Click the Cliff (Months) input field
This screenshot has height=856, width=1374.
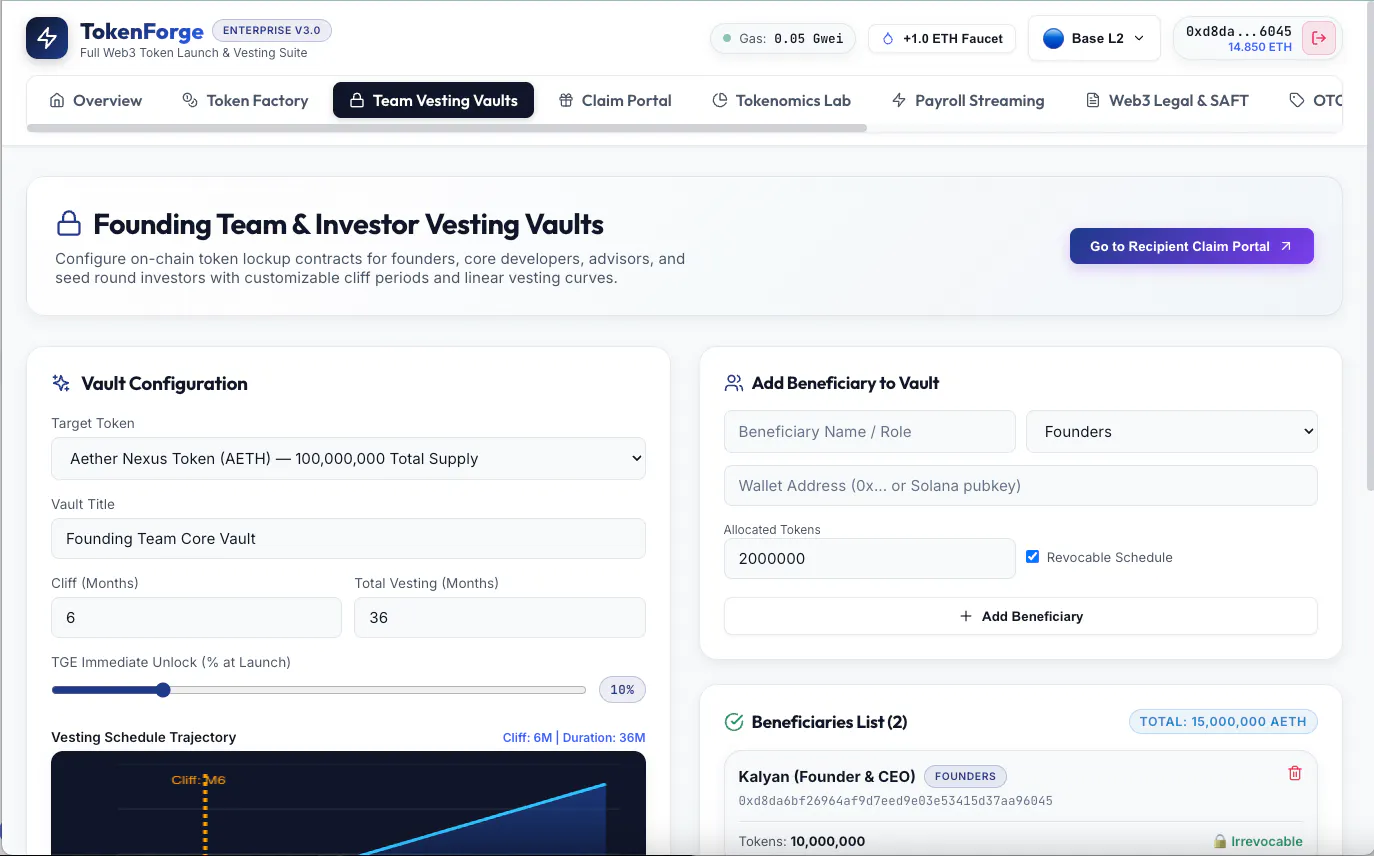tap(196, 617)
